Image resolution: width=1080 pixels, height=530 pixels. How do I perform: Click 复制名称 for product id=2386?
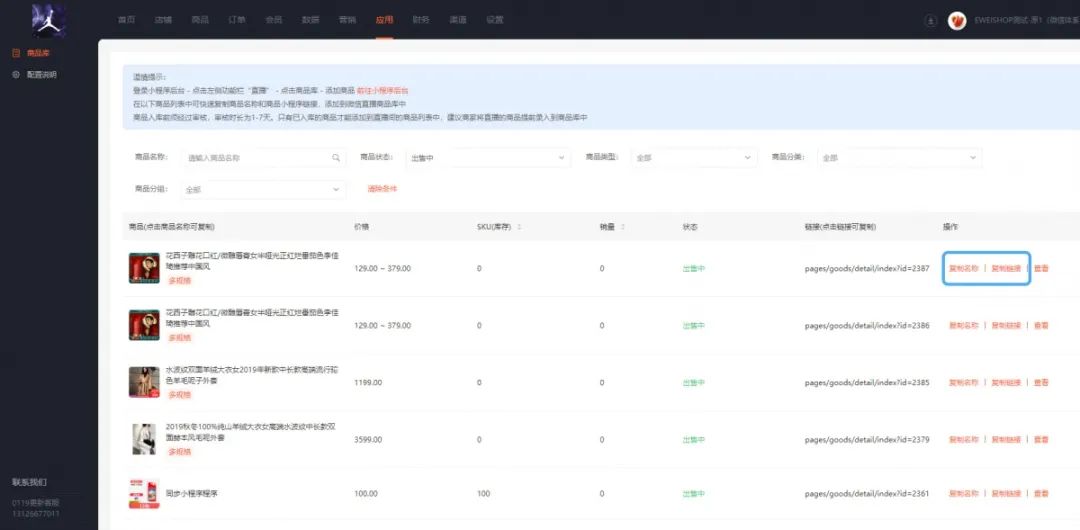(964, 325)
